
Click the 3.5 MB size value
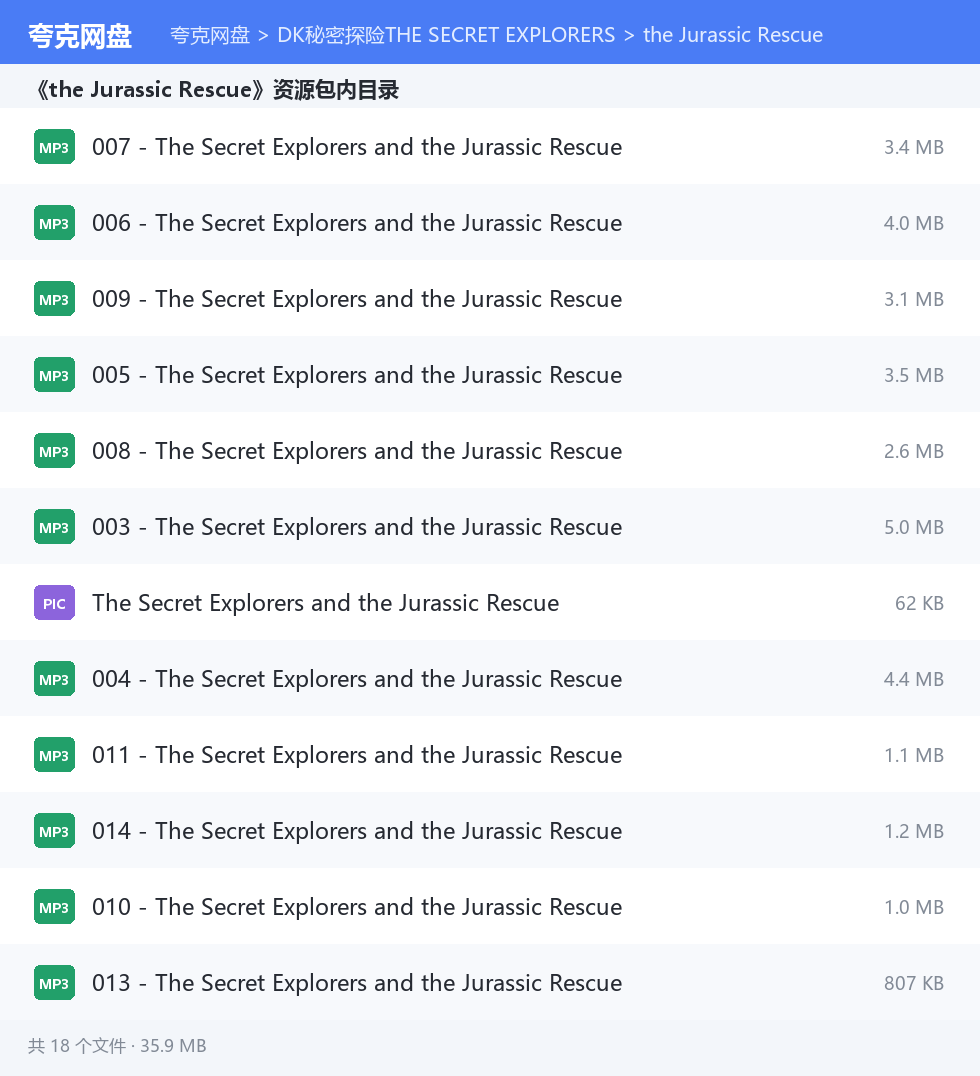tap(913, 375)
